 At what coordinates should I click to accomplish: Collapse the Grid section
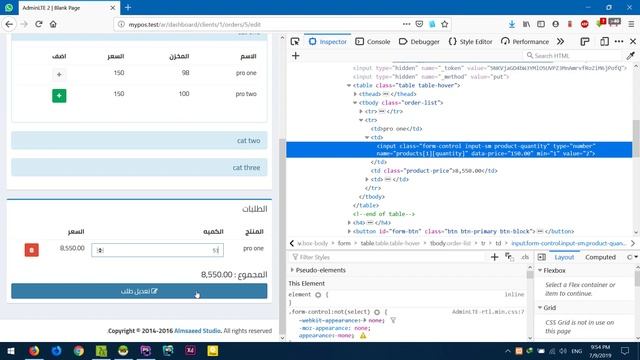(540, 308)
